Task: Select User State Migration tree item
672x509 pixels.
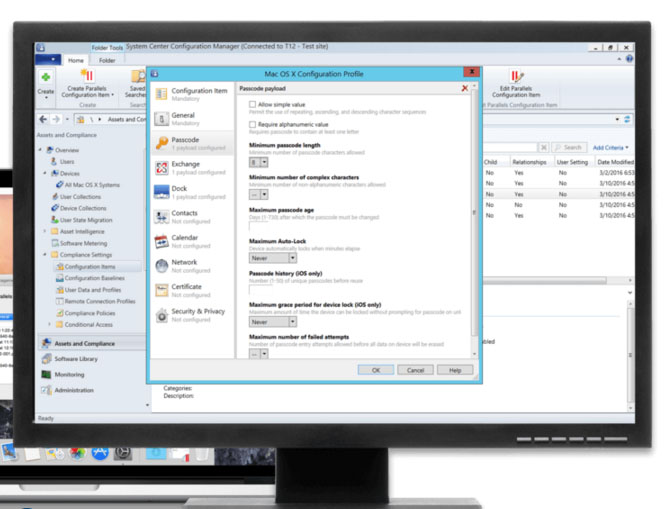Action: tap(82, 220)
